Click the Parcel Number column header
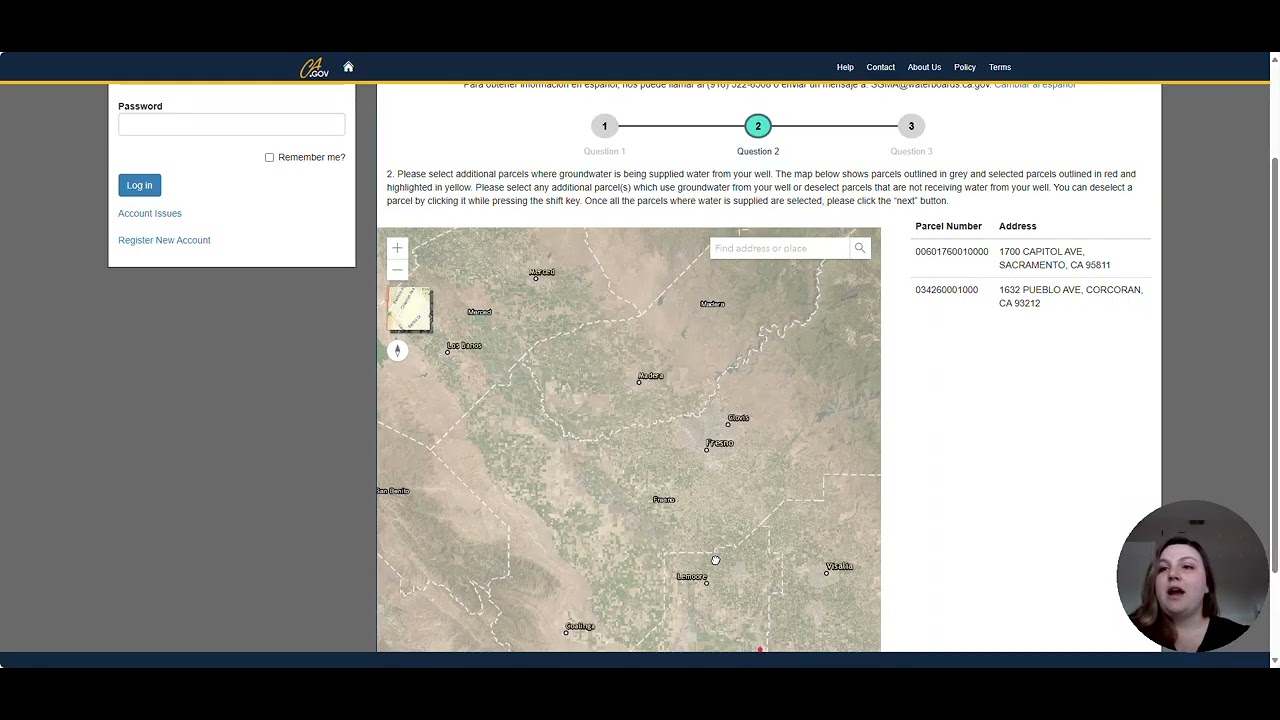1280x720 pixels. click(948, 226)
